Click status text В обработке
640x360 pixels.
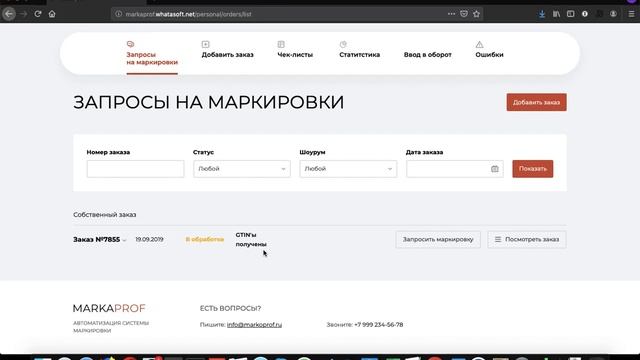coord(204,239)
